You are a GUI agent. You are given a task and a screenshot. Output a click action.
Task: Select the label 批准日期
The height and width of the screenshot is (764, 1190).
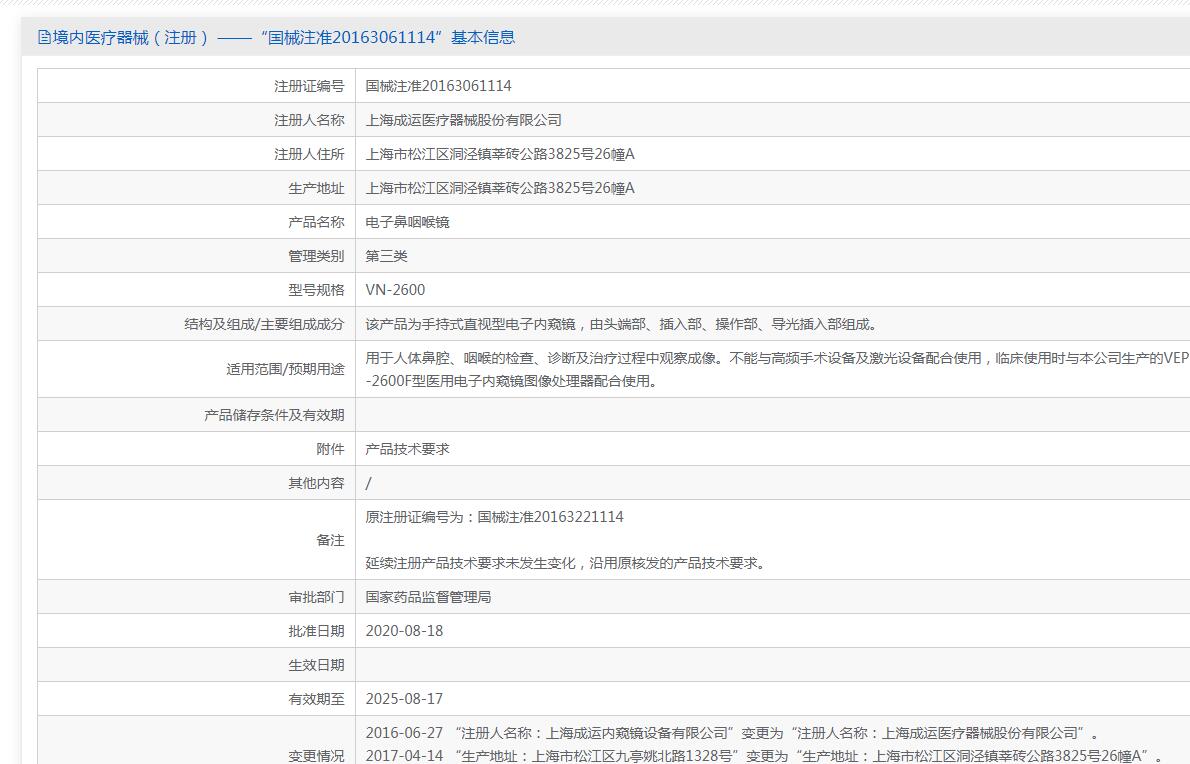(x=316, y=631)
